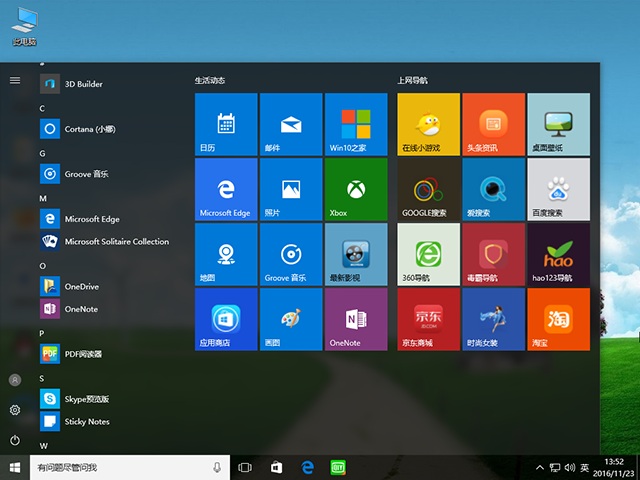This screenshot has width=640, height=480.
Task: Open Microsoft Solitaire Collection from app list
Action: 116,241
